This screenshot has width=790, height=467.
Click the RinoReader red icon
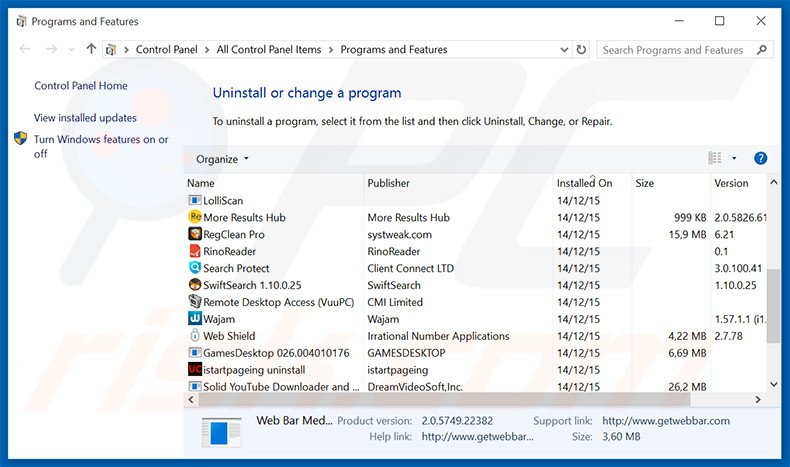194,251
